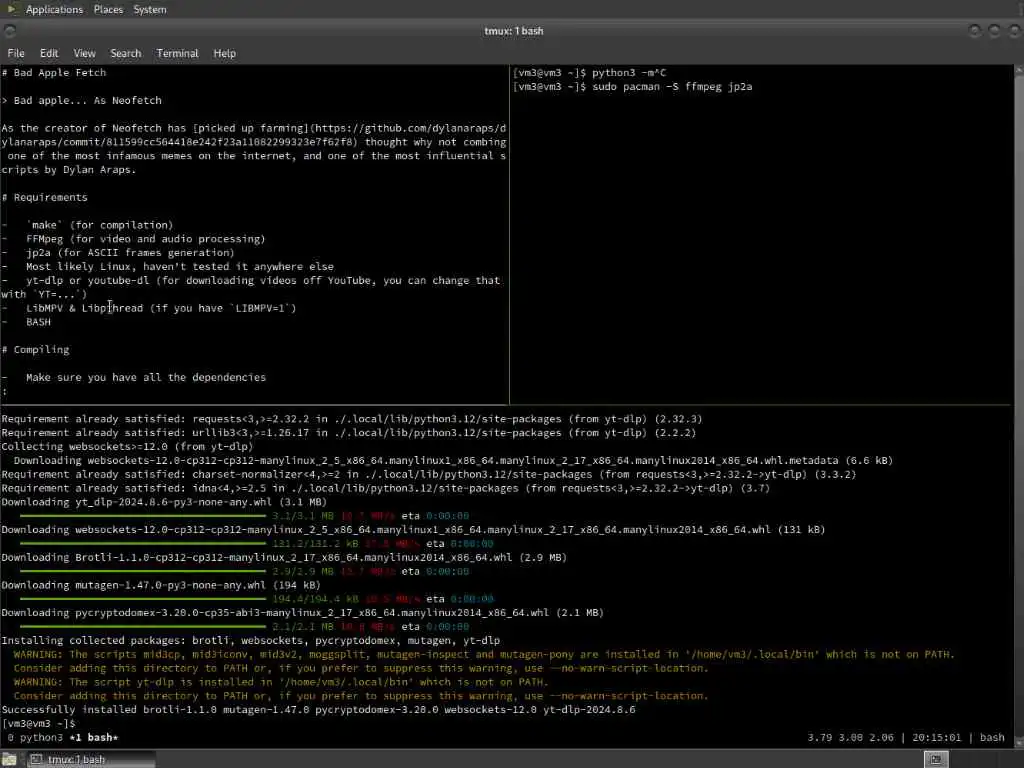Open the Search menu
The image size is (1024, 768).
125,54
